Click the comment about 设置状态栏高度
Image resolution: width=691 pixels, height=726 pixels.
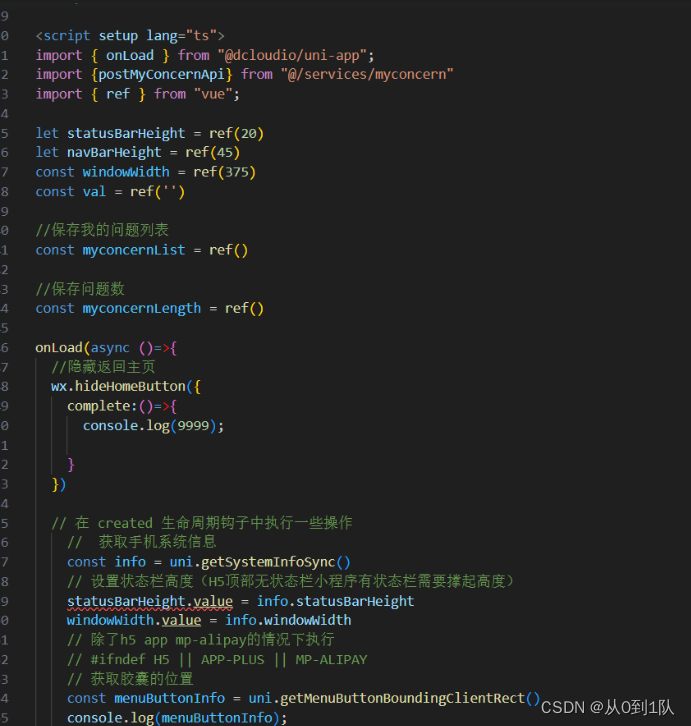pyautogui.click(x=291, y=582)
